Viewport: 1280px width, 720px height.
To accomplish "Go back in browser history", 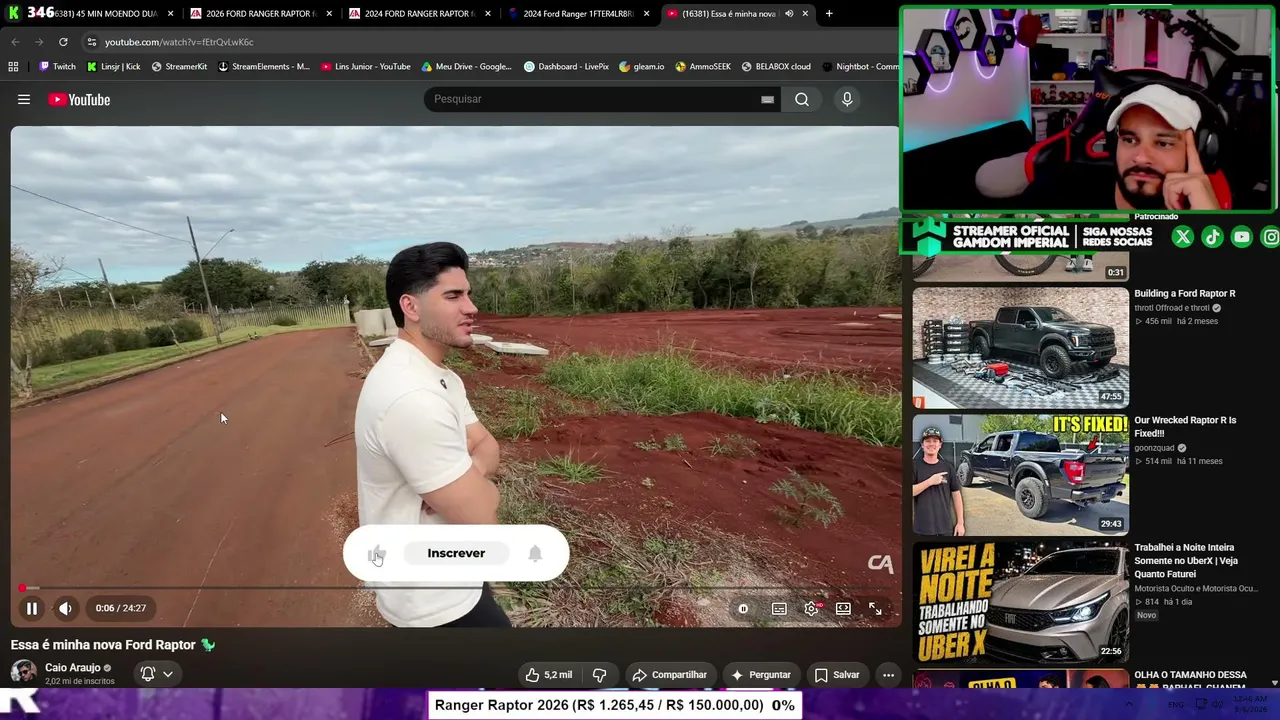I will [15, 42].
